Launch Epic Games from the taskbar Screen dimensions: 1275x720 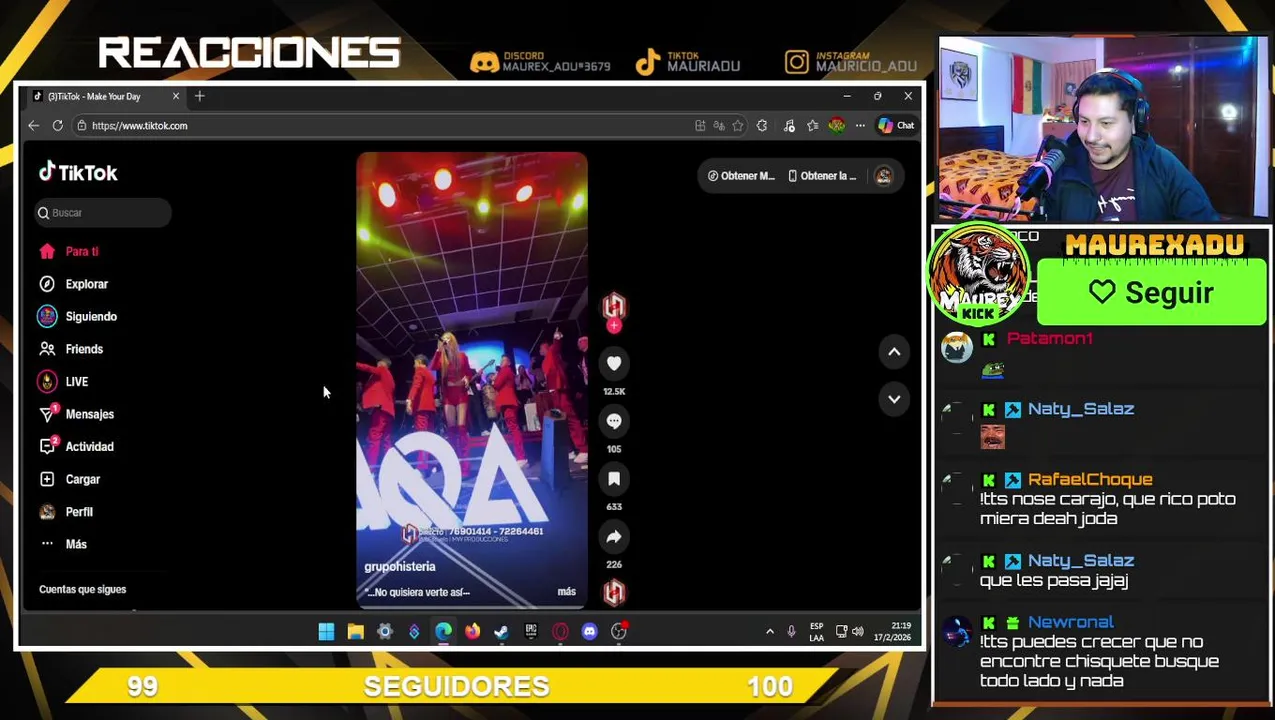pyautogui.click(x=531, y=631)
